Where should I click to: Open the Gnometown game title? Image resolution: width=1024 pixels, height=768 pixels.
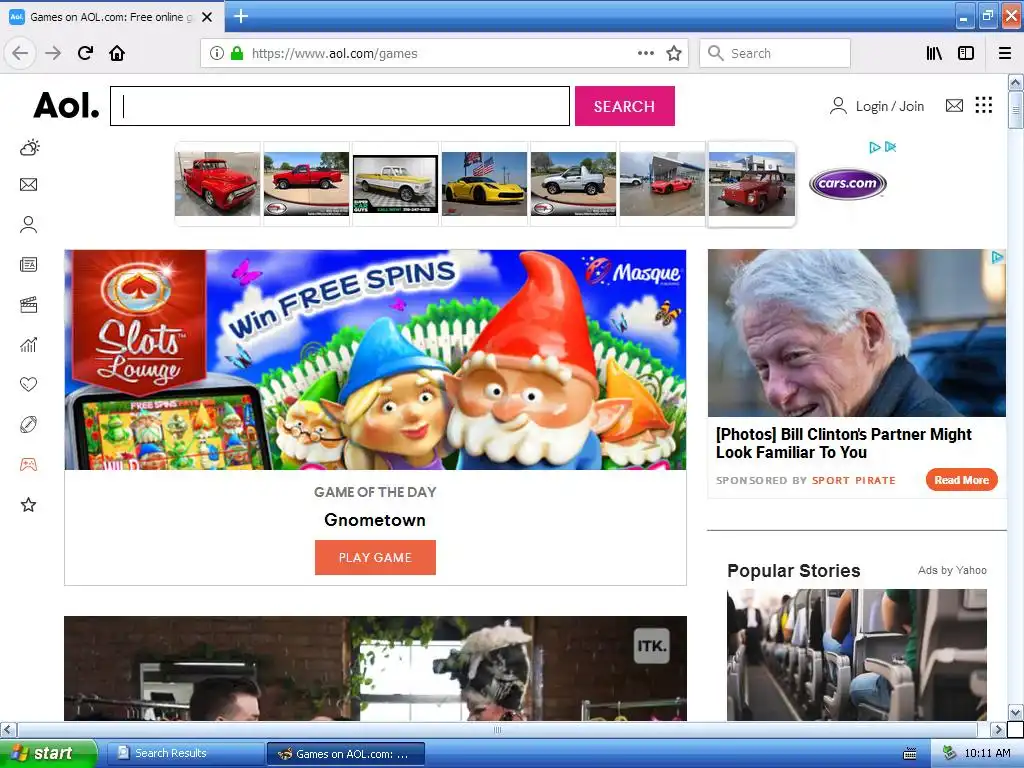pos(375,520)
